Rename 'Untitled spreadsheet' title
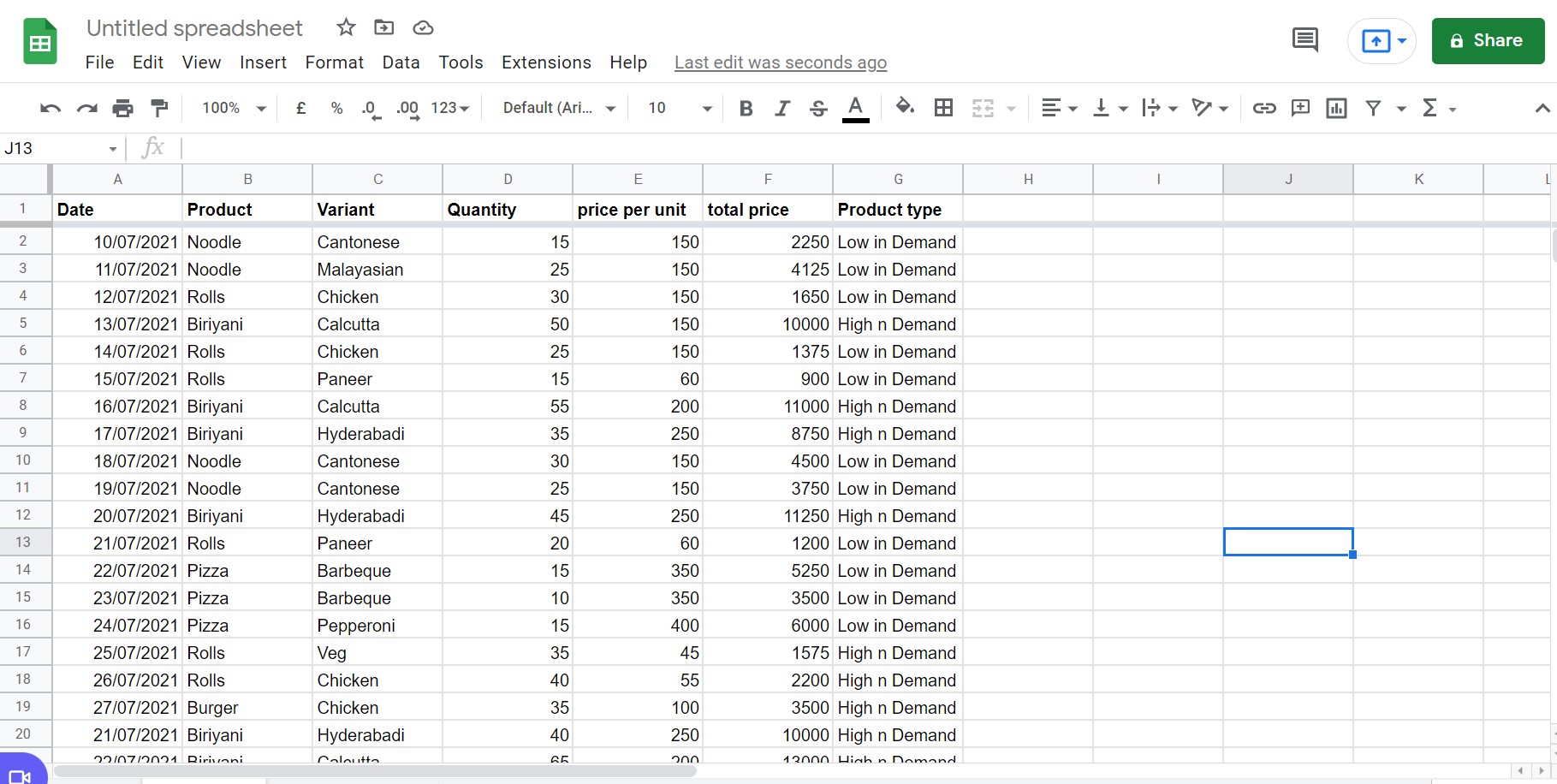Screen dimensions: 1557x784 click(194, 28)
